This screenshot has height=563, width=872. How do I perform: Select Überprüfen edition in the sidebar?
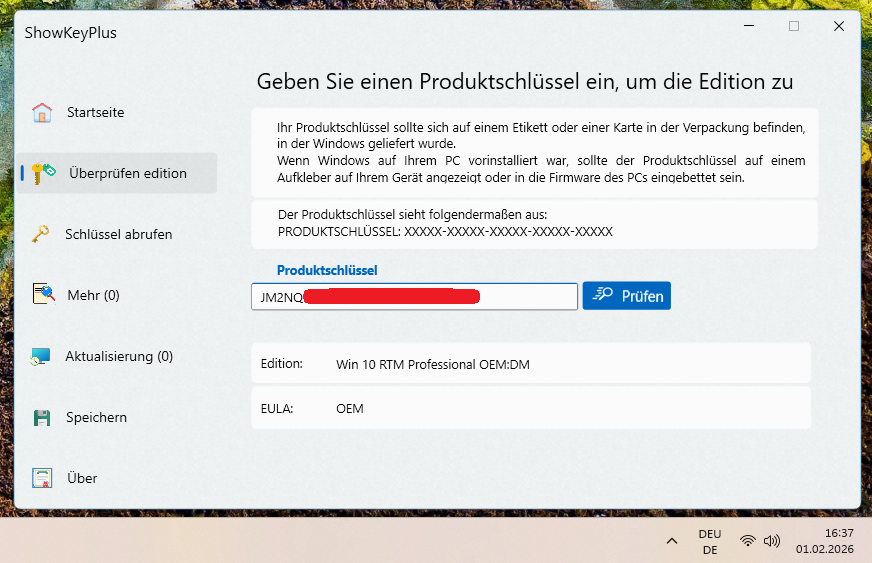117,173
